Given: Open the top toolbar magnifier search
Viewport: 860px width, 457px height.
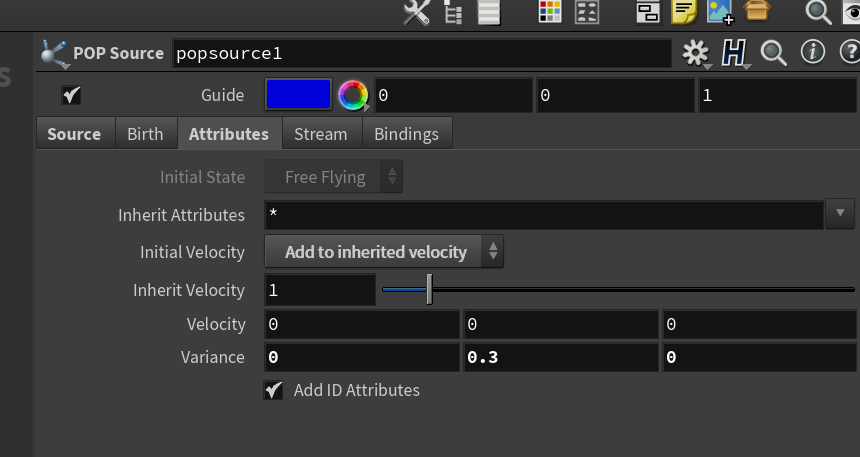Looking at the screenshot, I should (818, 12).
